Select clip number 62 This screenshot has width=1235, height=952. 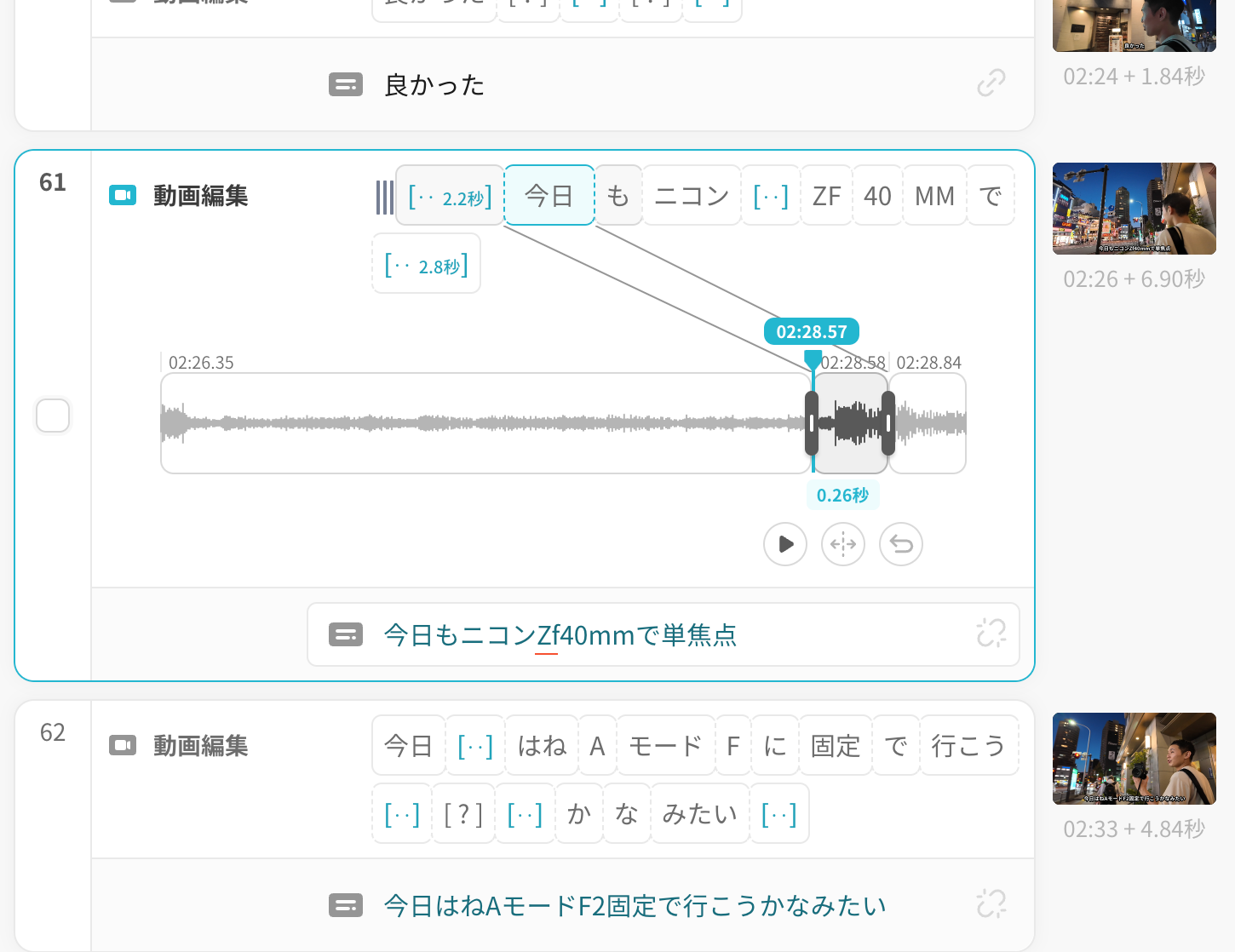click(x=53, y=732)
